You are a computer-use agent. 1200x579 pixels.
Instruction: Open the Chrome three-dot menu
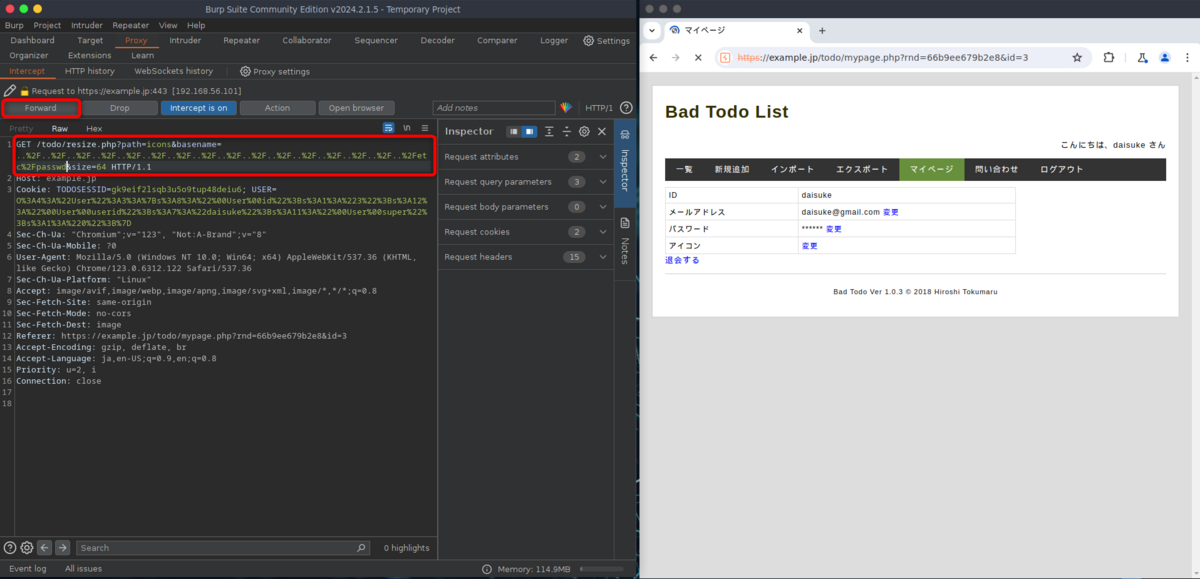[x=1187, y=57]
